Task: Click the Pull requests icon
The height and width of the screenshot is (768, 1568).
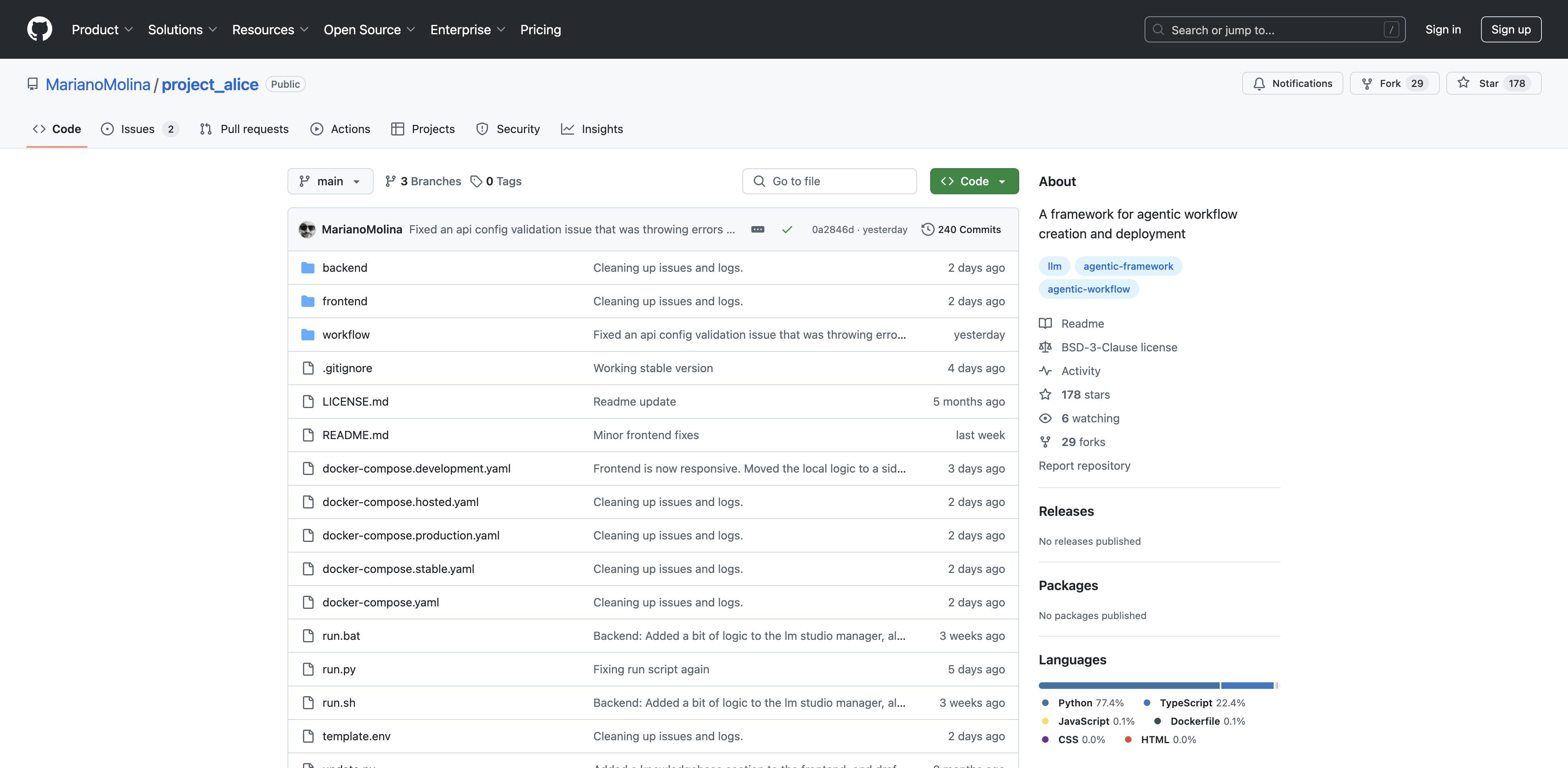Action: (205, 128)
